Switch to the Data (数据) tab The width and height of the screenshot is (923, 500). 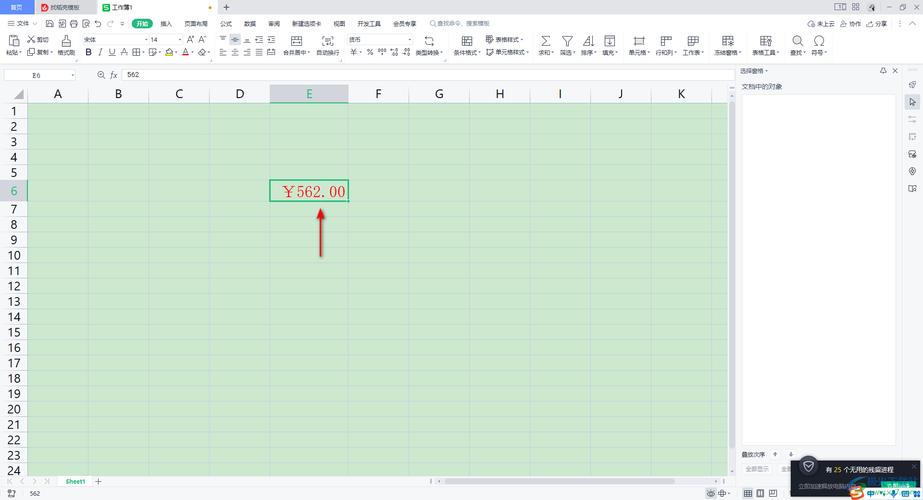coord(250,24)
